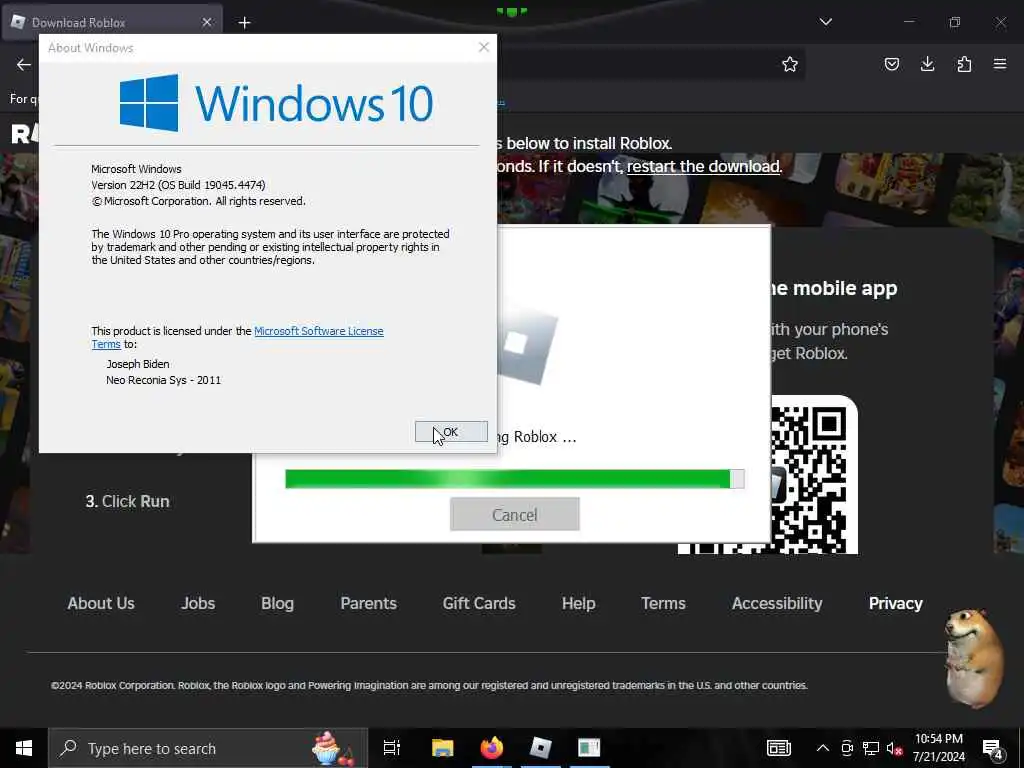1024x768 pixels.
Task: Open the Pocket save icon
Action: pos(891,64)
